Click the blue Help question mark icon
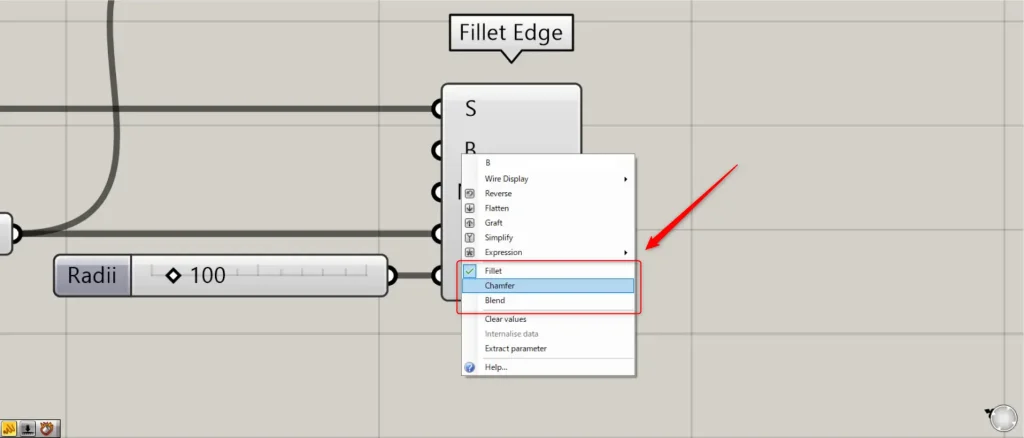 [470, 368]
